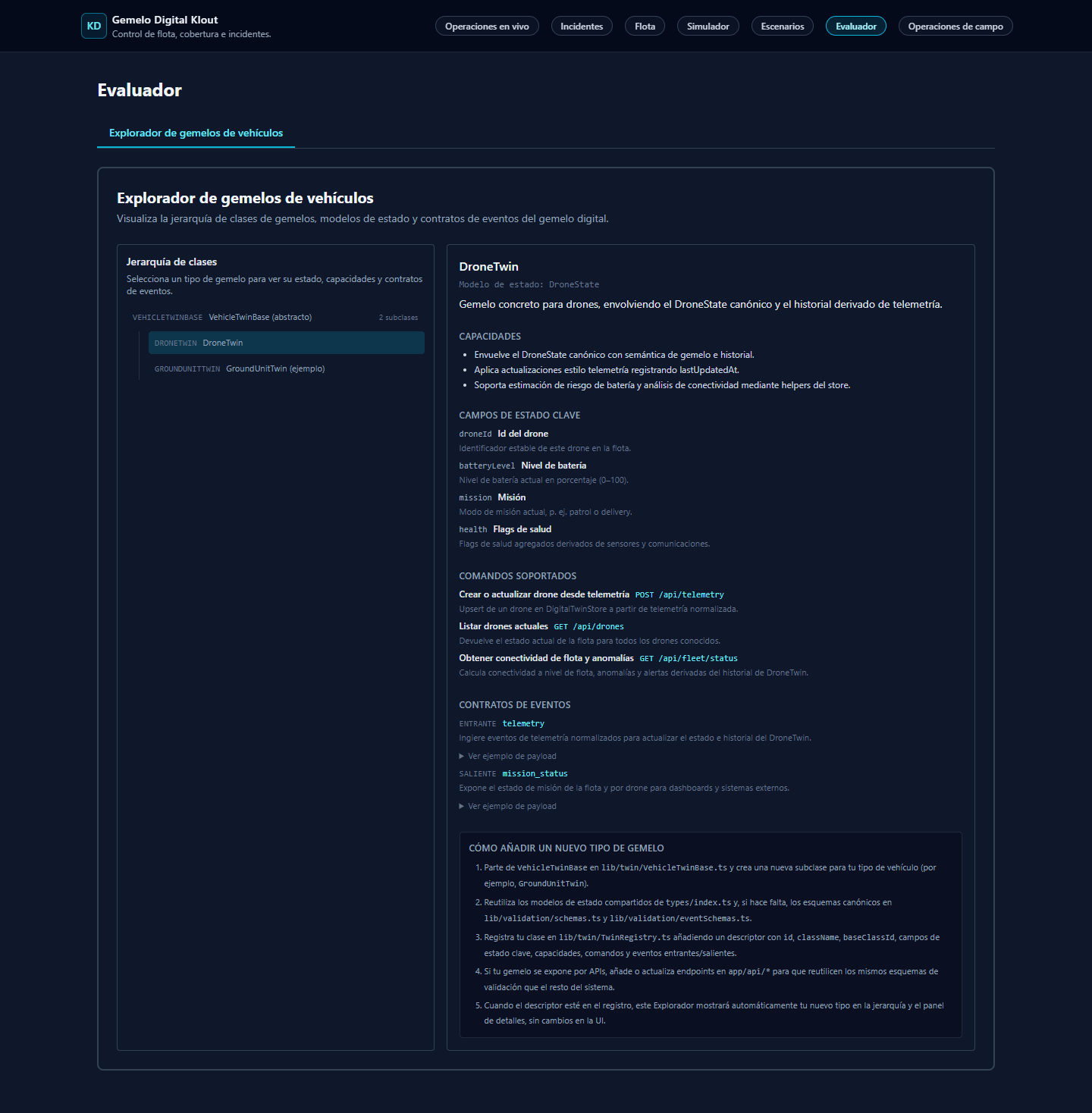Image resolution: width=1092 pixels, height=1113 pixels.
Task: Click the 'Comandos soportados' section heading
Action: pos(518,576)
